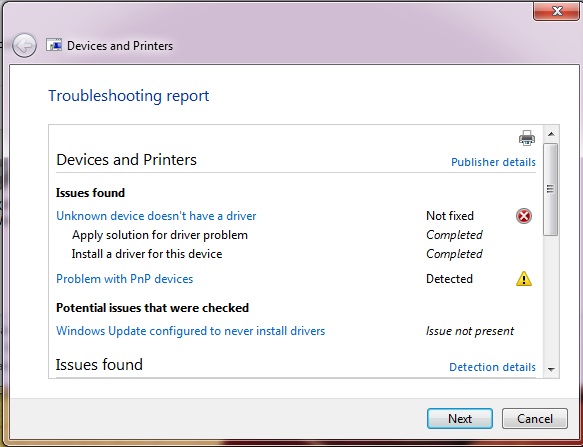This screenshot has width=583, height=447.
Task: Click the Devices and Printers title icon
Action: click(x=54, y=45)
